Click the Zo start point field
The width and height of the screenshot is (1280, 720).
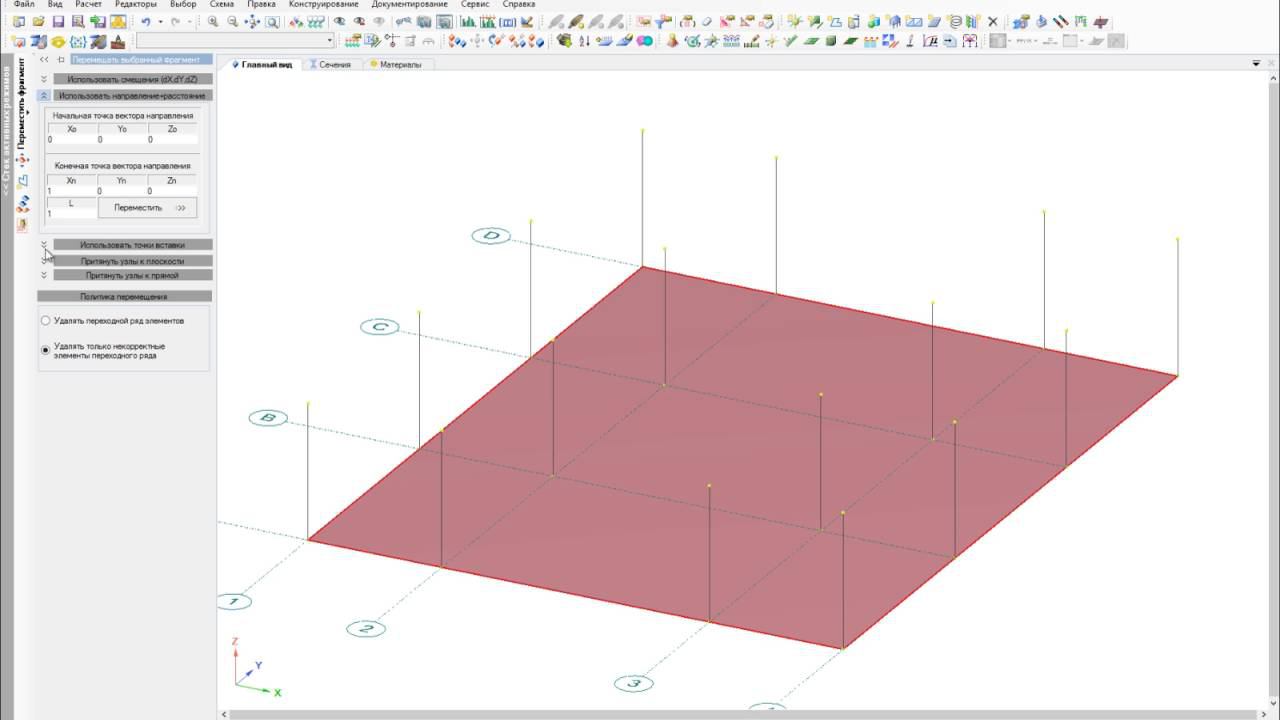(x=172, y=140)
